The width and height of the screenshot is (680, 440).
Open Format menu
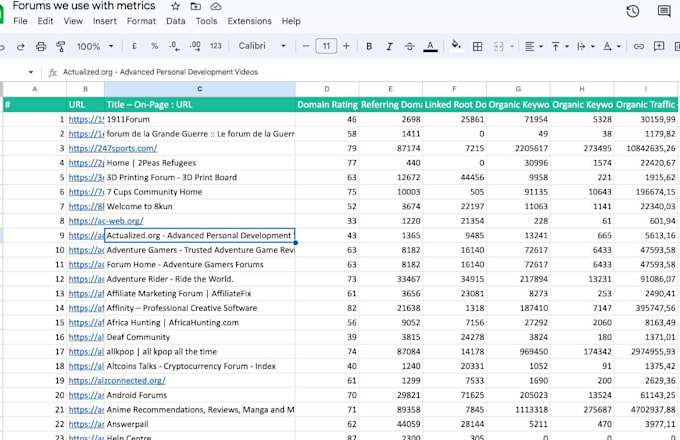pos(141,21)
